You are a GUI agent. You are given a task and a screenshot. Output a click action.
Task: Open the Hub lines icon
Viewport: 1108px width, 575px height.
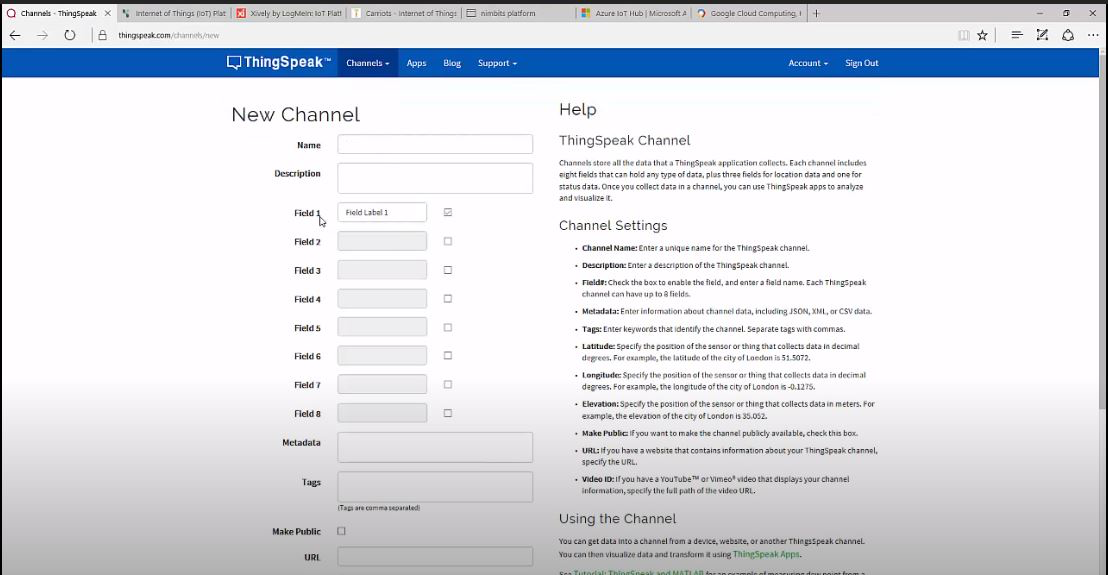click(x=1017, y=35)
